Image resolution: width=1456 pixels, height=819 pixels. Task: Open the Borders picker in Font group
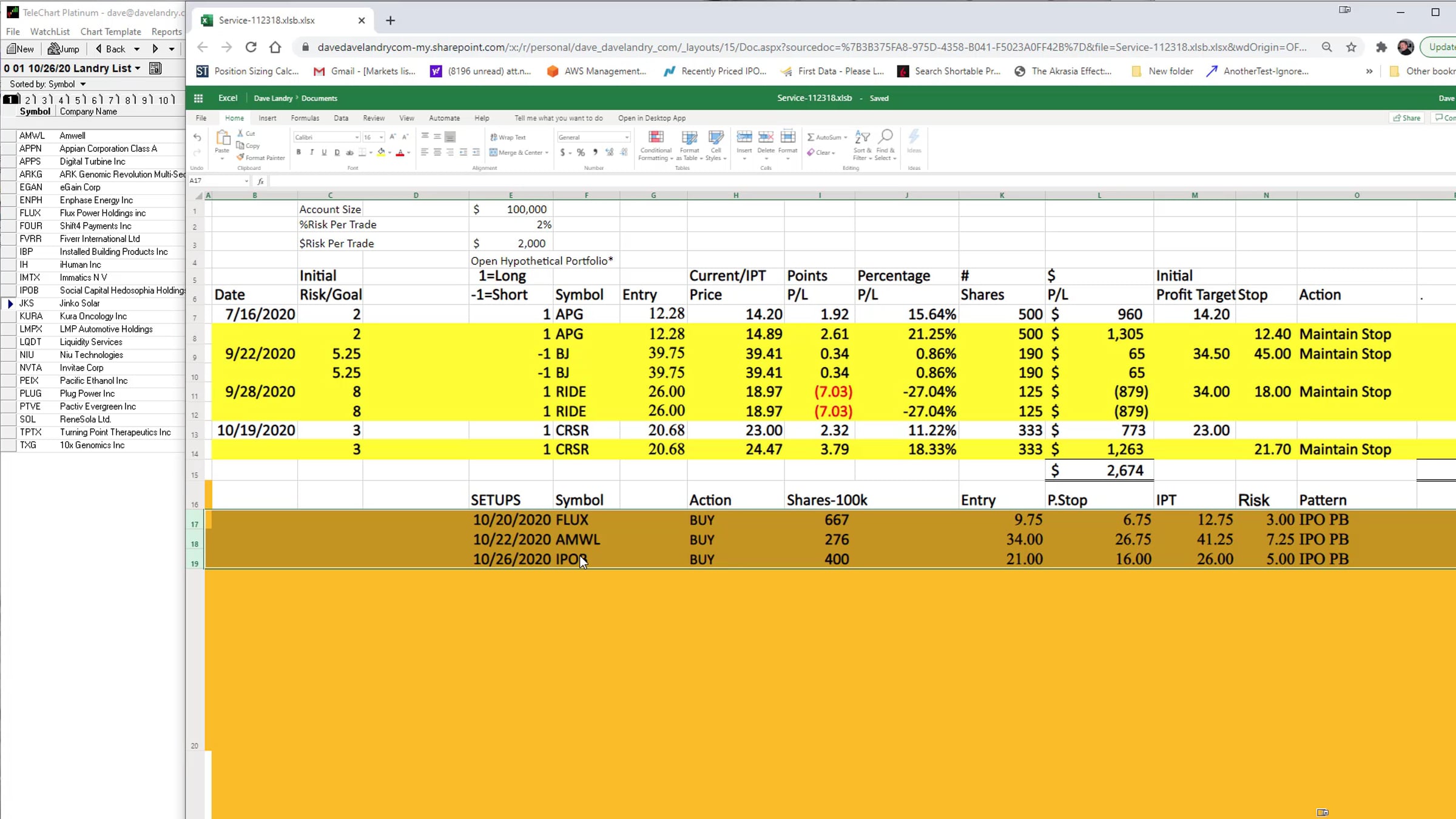(x=362, y=152)
